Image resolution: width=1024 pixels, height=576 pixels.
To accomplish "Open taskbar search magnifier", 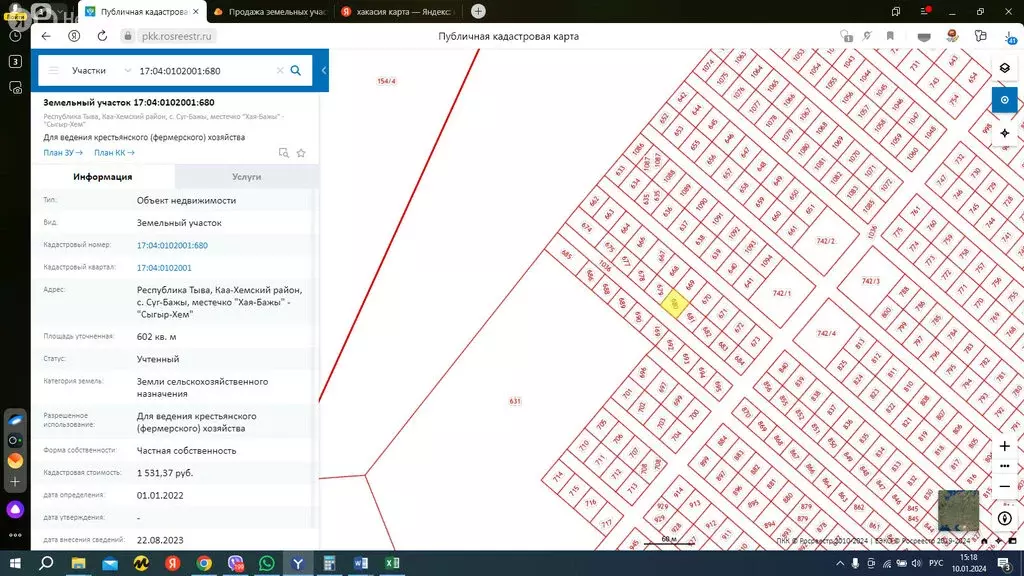I will [46, 563].
